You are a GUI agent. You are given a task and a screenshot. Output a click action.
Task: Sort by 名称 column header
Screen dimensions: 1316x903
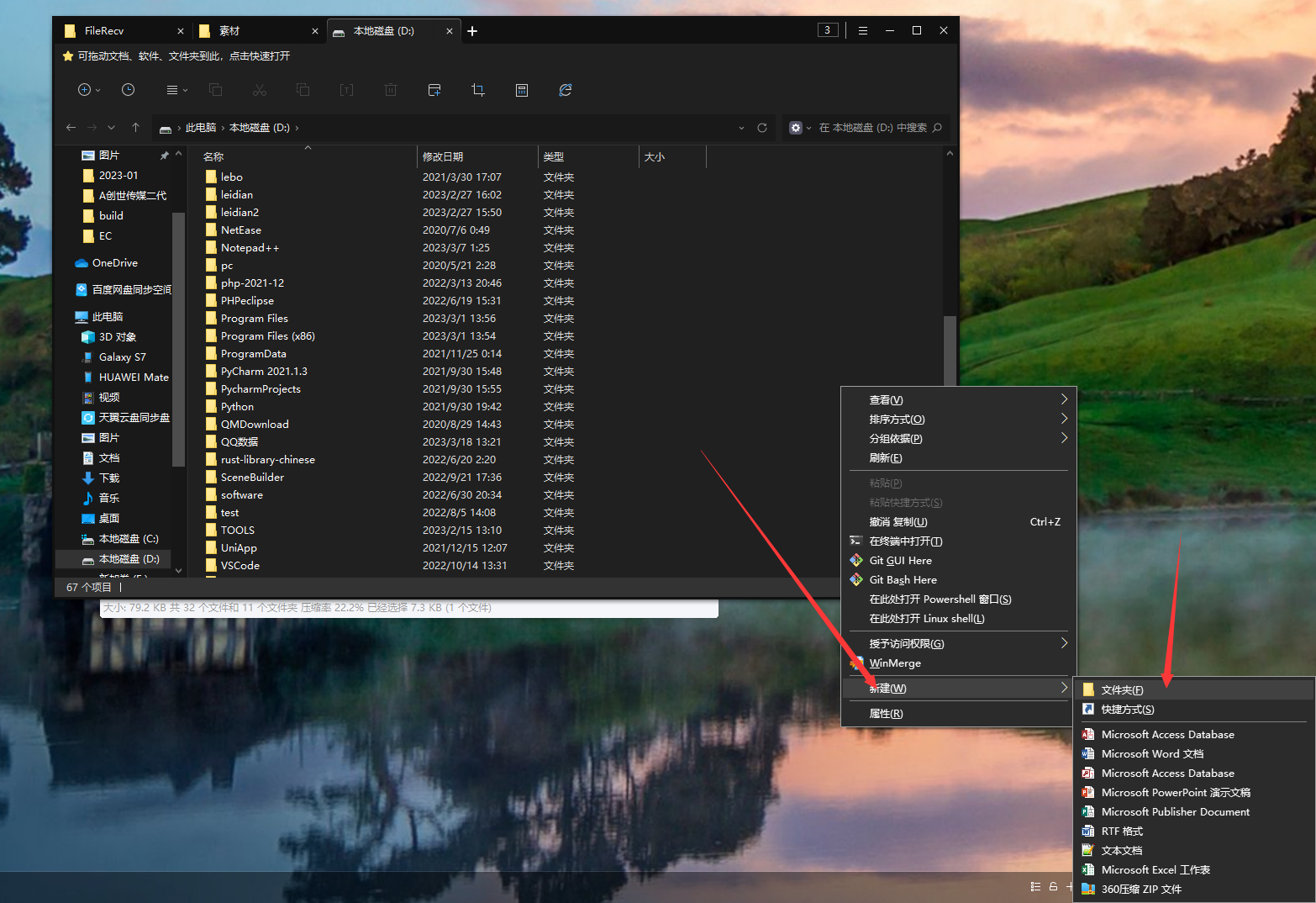tap(308, 157)
